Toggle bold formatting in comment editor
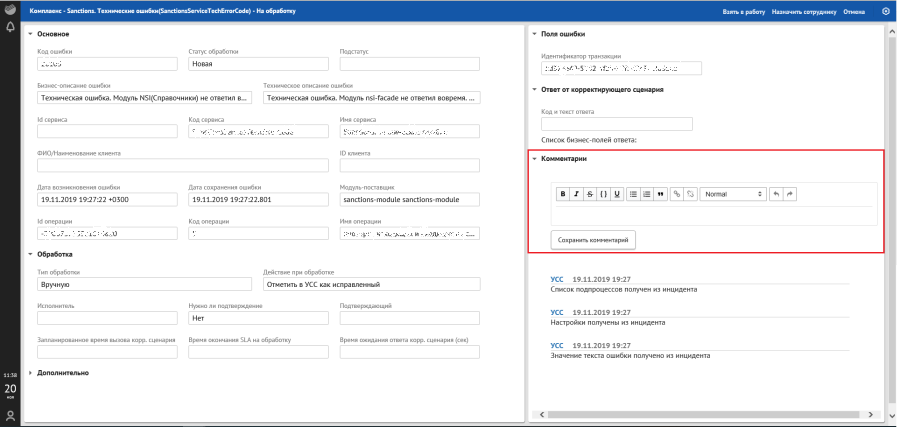The width and height of the screenshot is (900, 427). (x=563, y=194)
